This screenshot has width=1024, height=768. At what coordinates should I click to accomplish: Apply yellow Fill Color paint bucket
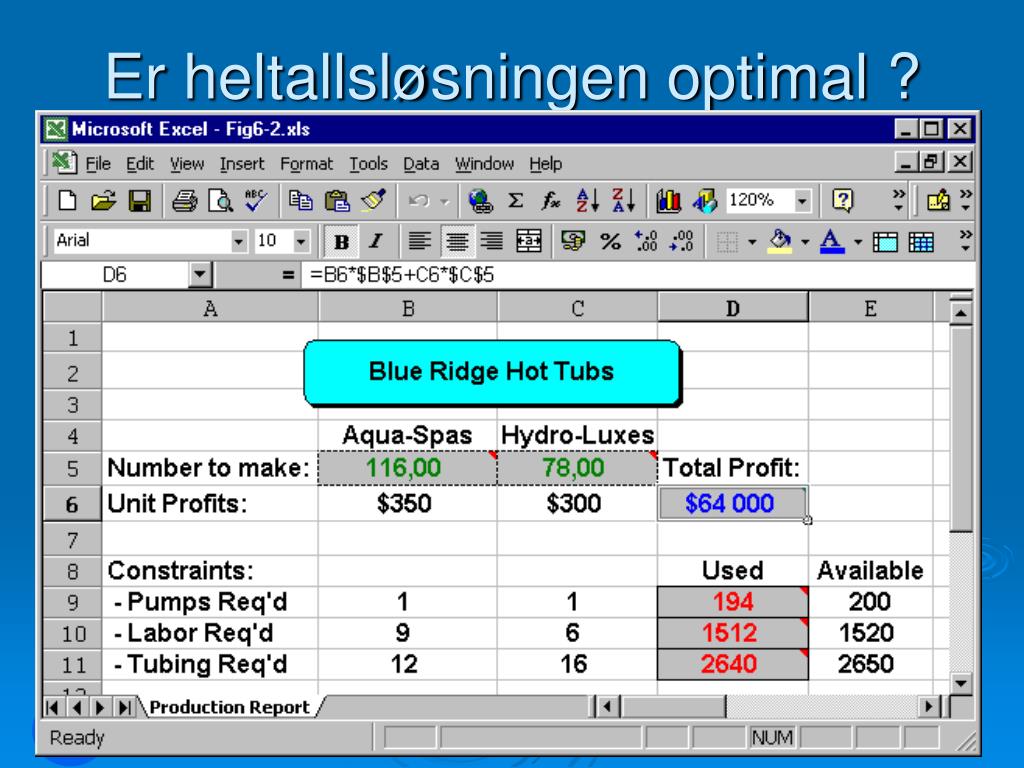[x=780, y=242]
